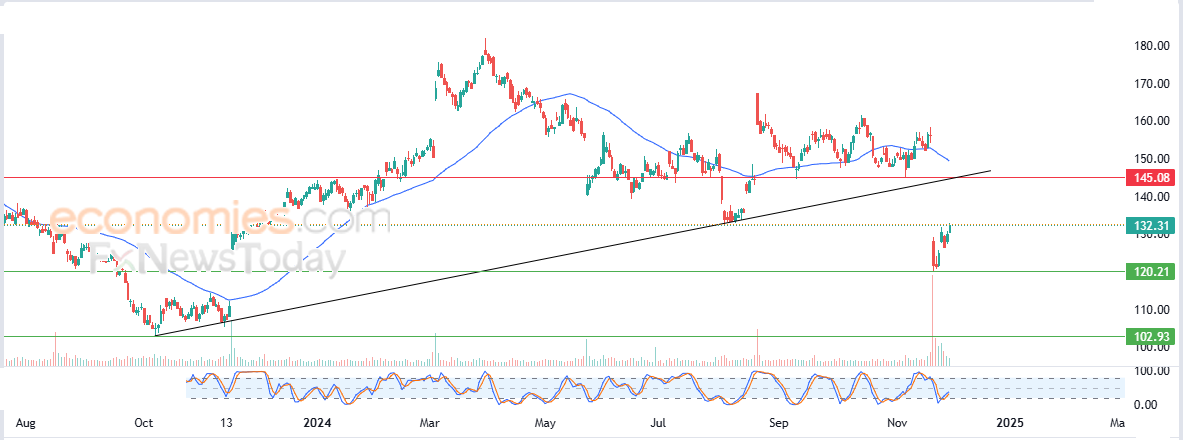Click the 150.00 price axis value

(1153, 158)
